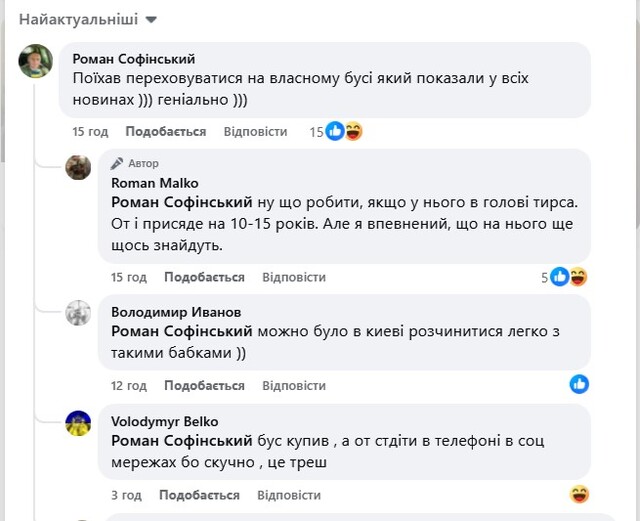The height and width of the screenshot is (521, 640).
Task: Reply to Роман Софінський's top comment
Action: (x=255, y=132)
